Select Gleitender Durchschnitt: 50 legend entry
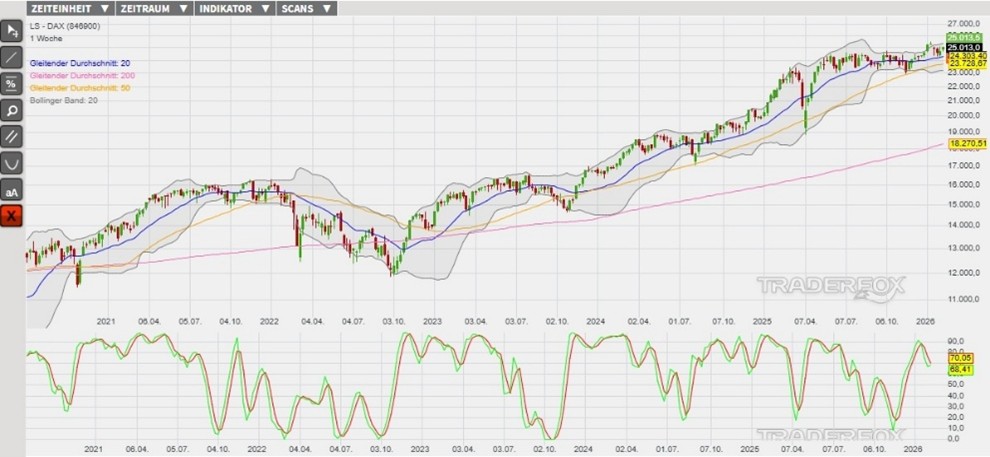This screenshot has width=990, height=457. point(80,88)
